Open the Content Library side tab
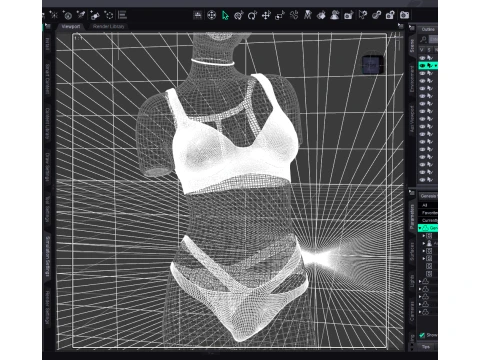Viewport: 480px width, 360px height. [47, 124]
